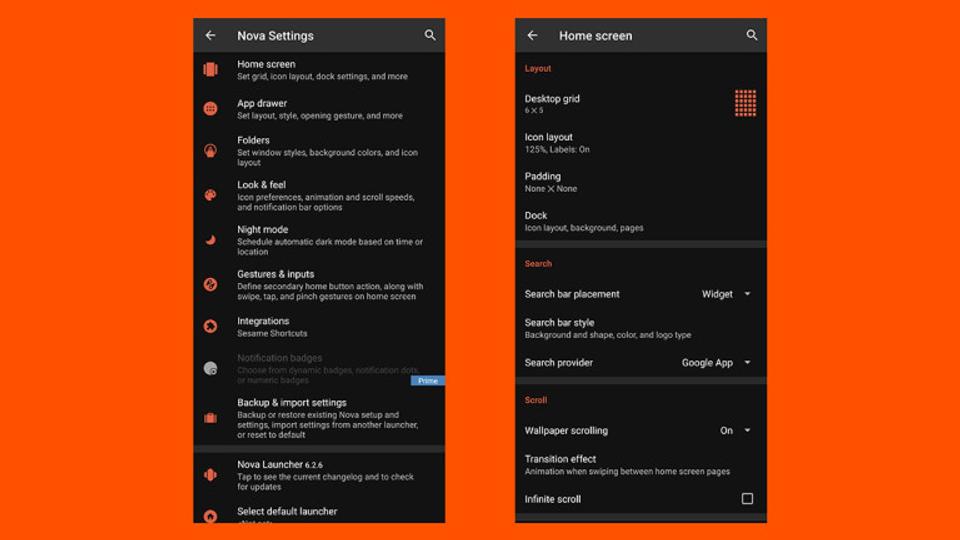Viewport: 960px width, 540px height.
Task: Click the Select default launcher home icon
Action: pyautogui.click(x=211, y=516)
